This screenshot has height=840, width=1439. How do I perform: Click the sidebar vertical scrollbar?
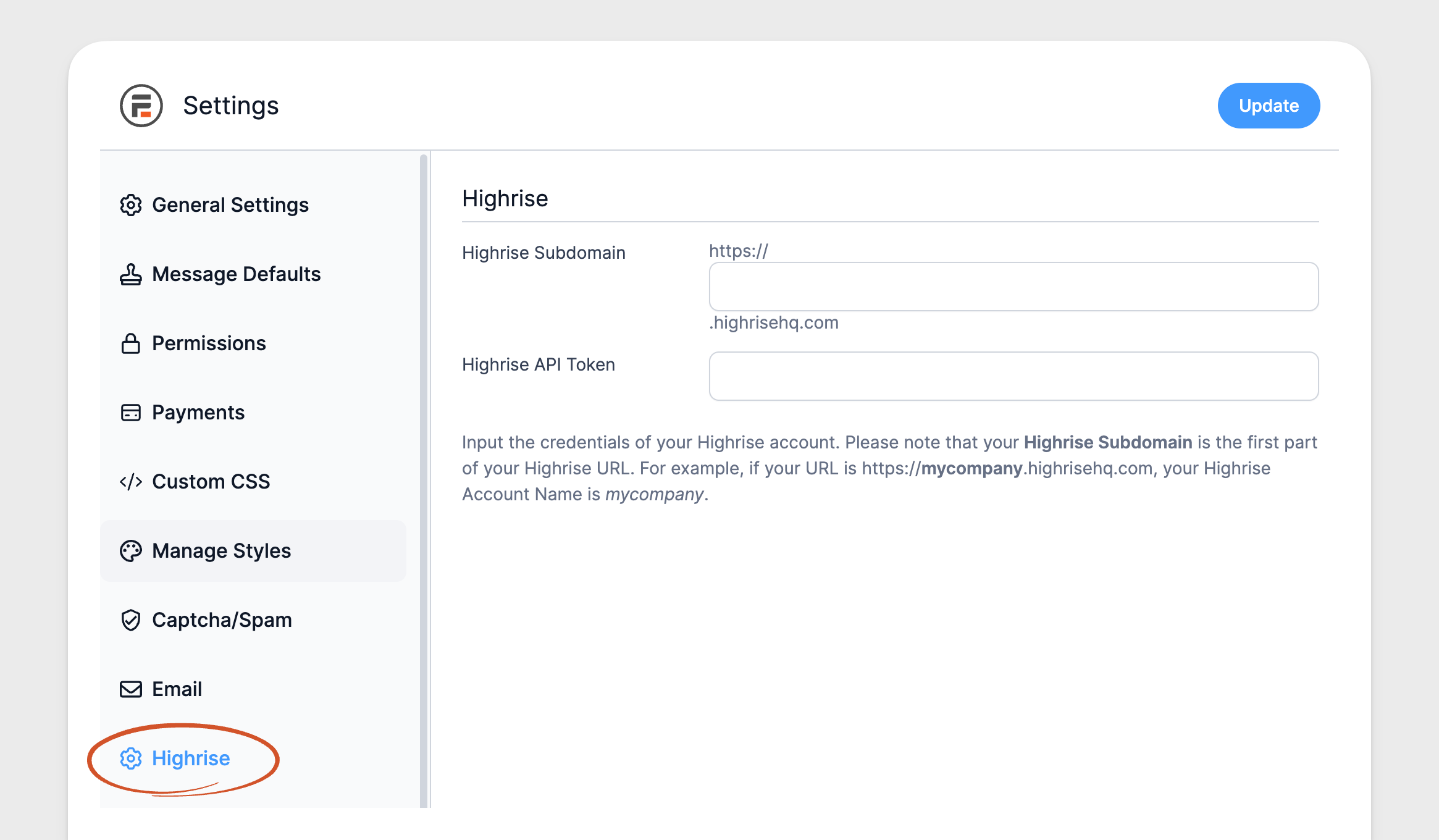[424, 481]
